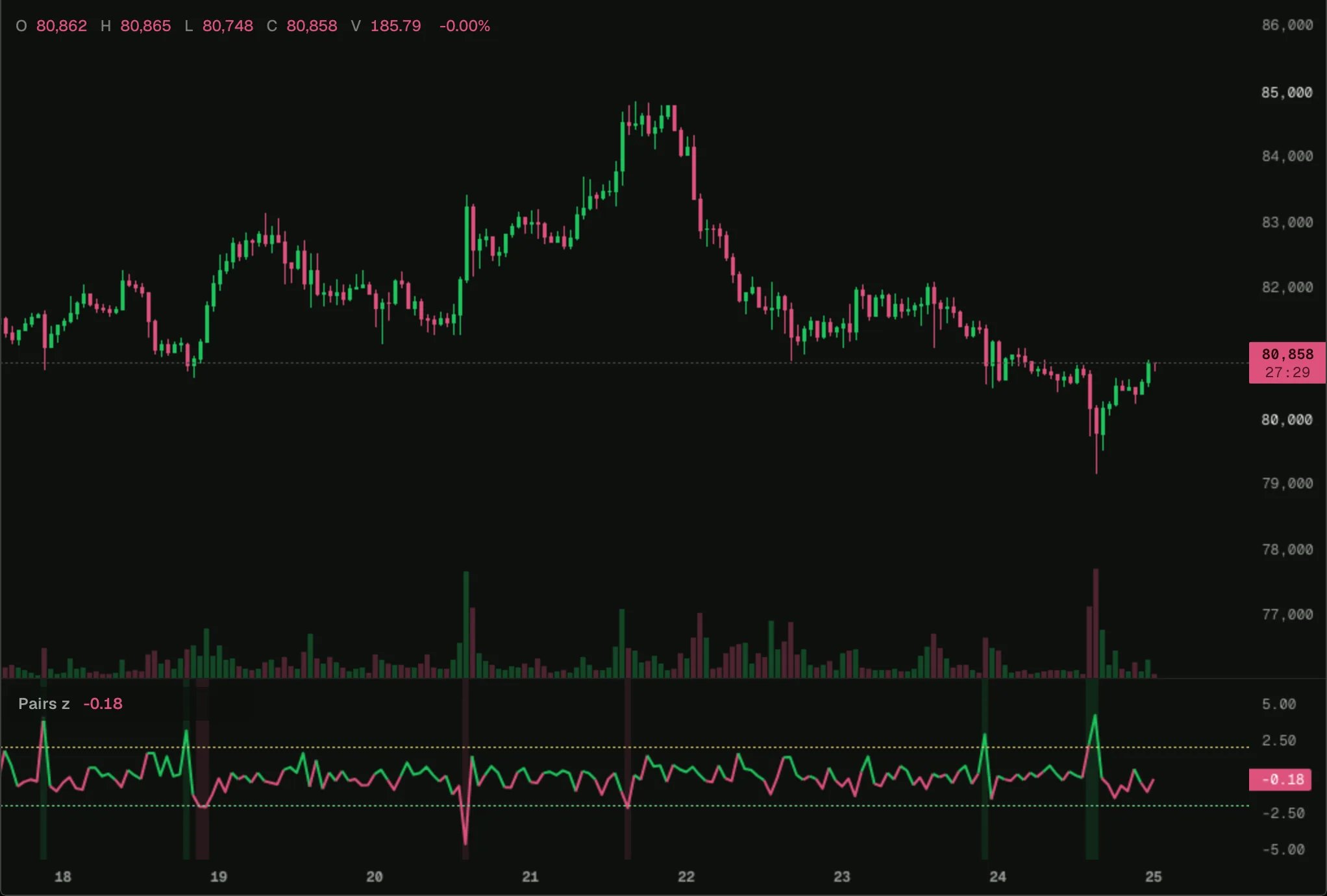Click the close price value 80,858
Screen dimensions: 1327x896
[x=312, y=26]
